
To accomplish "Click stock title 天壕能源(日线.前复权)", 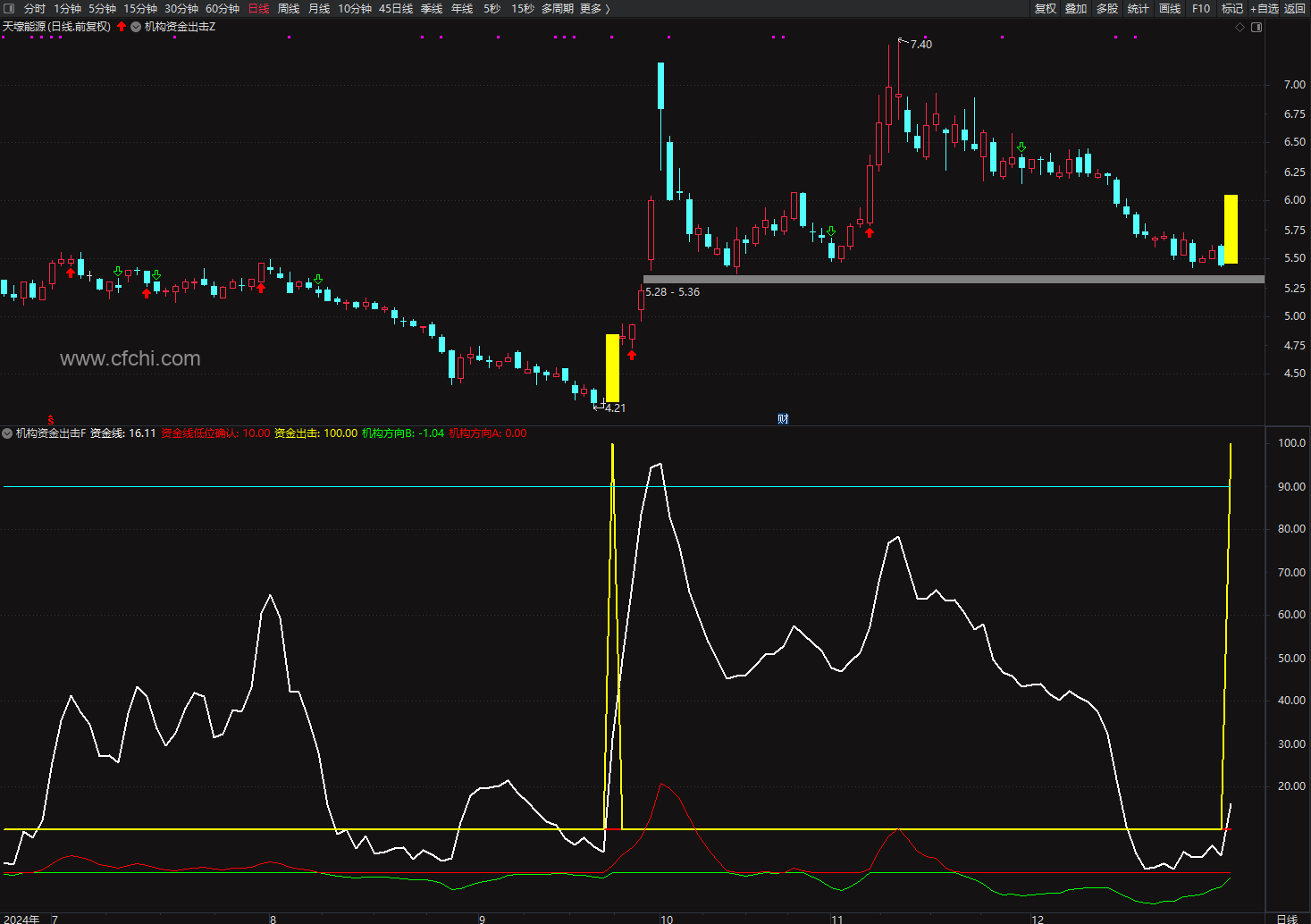I will click(x=56, y=27).
